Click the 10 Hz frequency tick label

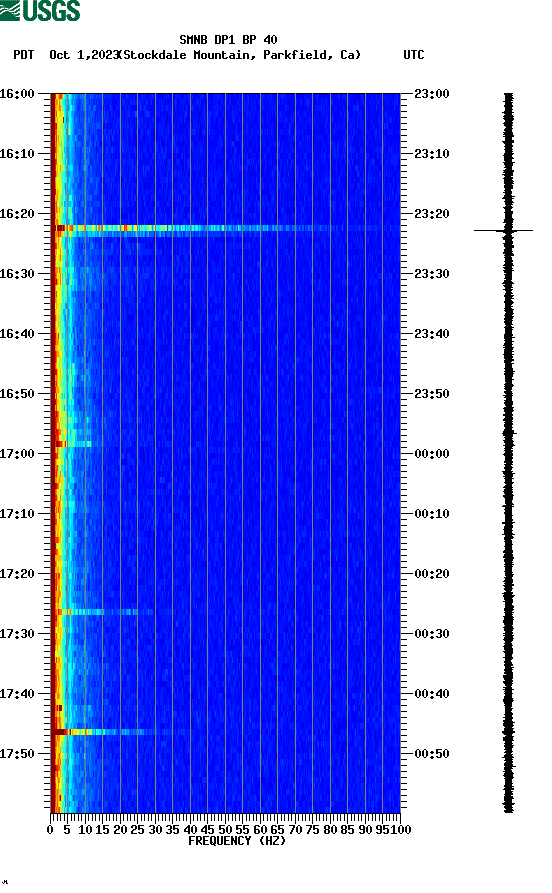click(x=85, y=830)
